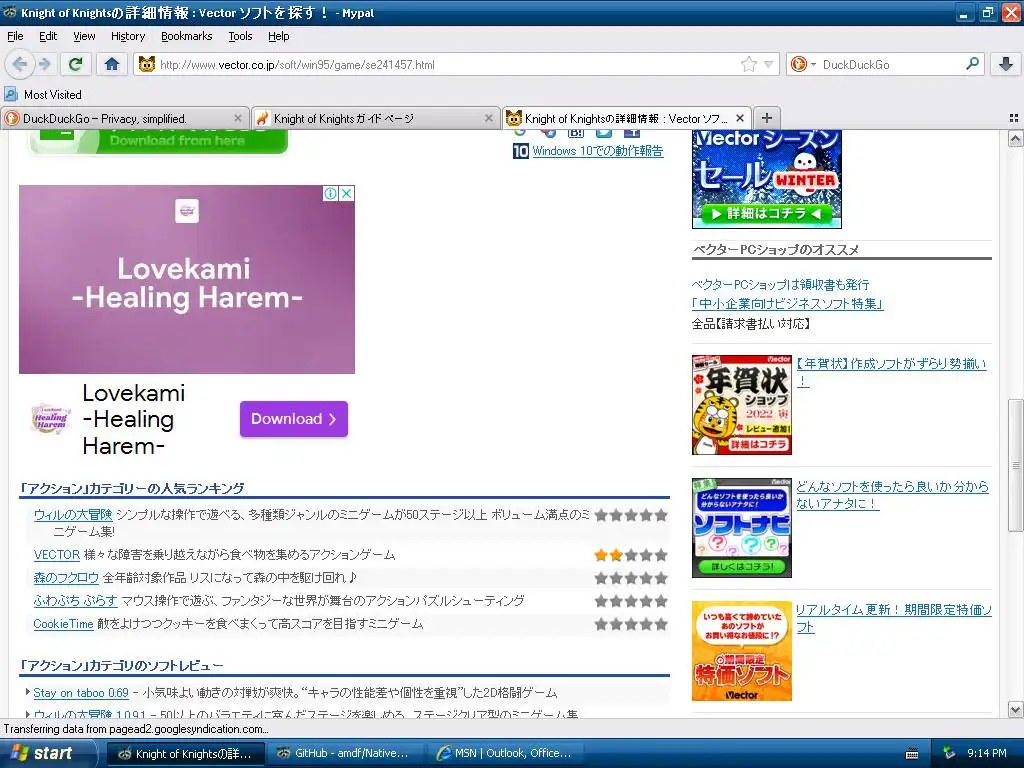The width and height of the screenshot is (1024, 768).
Task: Click the Windows 10 icon beside report link
Action: [x=520, y=151]
